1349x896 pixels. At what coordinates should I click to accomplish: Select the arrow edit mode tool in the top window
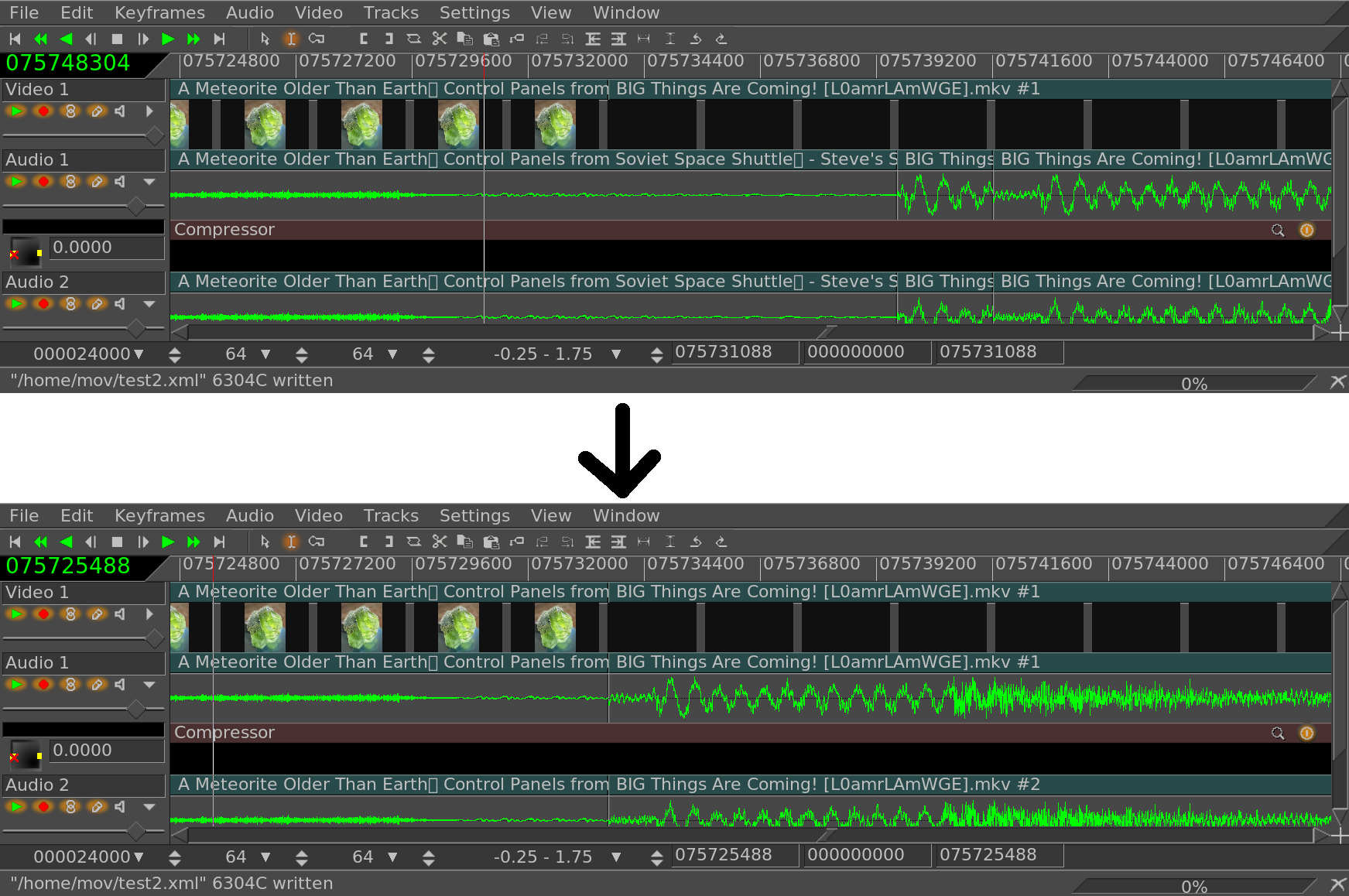265,39
